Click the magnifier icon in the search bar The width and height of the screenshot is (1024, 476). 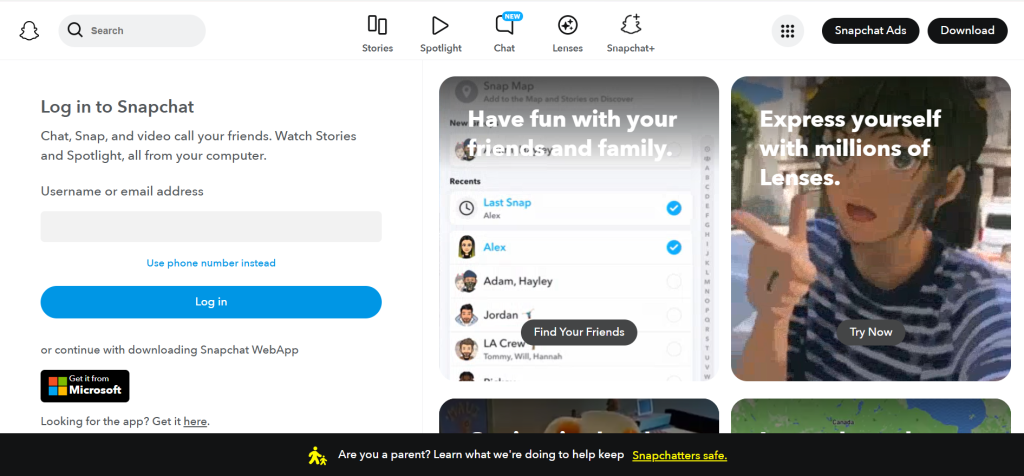point(75,31)
